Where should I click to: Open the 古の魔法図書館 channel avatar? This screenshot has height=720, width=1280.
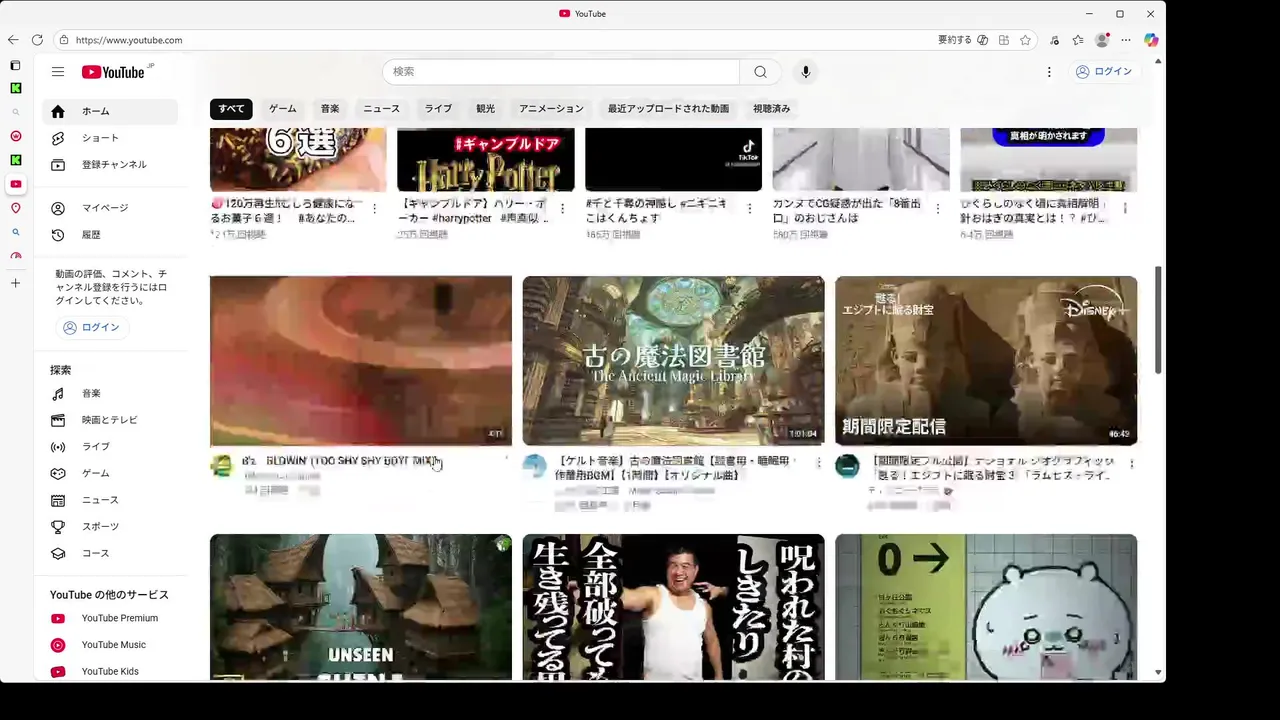coord(535,466)
